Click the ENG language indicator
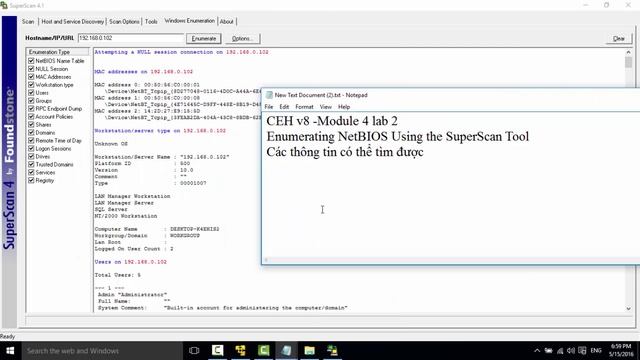 [596, 351]
